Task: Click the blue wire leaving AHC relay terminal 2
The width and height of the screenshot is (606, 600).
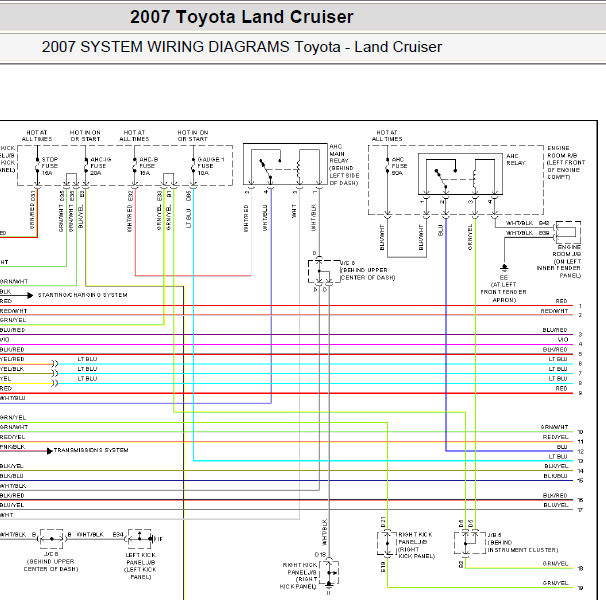Action: click(x=446, y=332)
